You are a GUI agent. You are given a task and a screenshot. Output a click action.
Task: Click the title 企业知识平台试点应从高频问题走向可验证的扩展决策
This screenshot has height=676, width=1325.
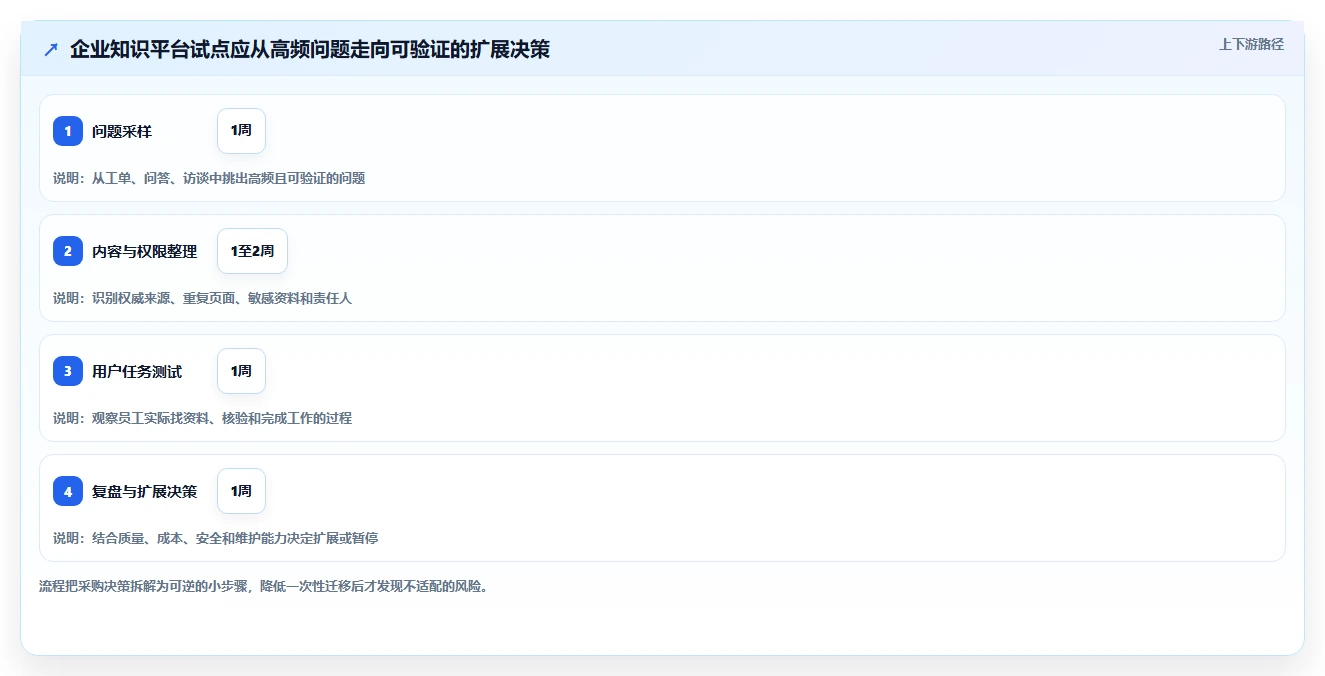coord(310,49)
